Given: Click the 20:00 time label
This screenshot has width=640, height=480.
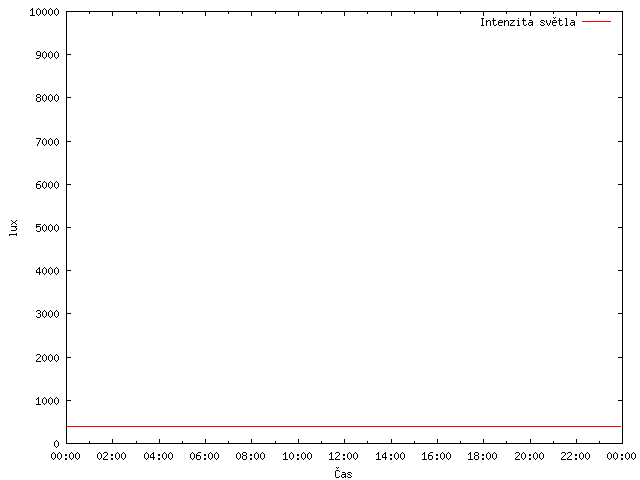Looking at the screenshot, I should click(x=529, y=456).
